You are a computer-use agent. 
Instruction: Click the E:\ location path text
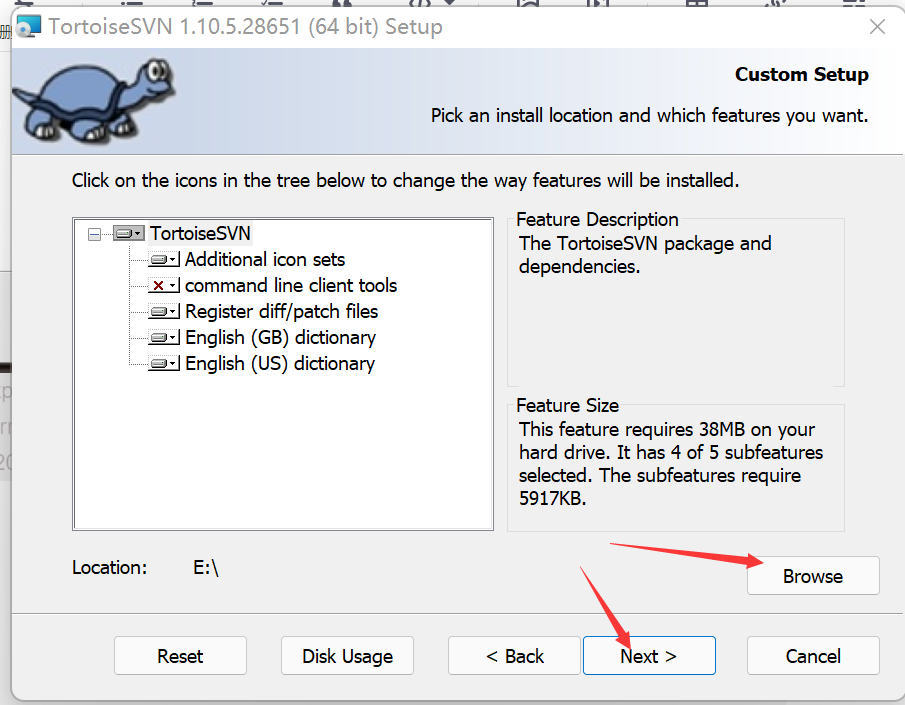point(206,568)
